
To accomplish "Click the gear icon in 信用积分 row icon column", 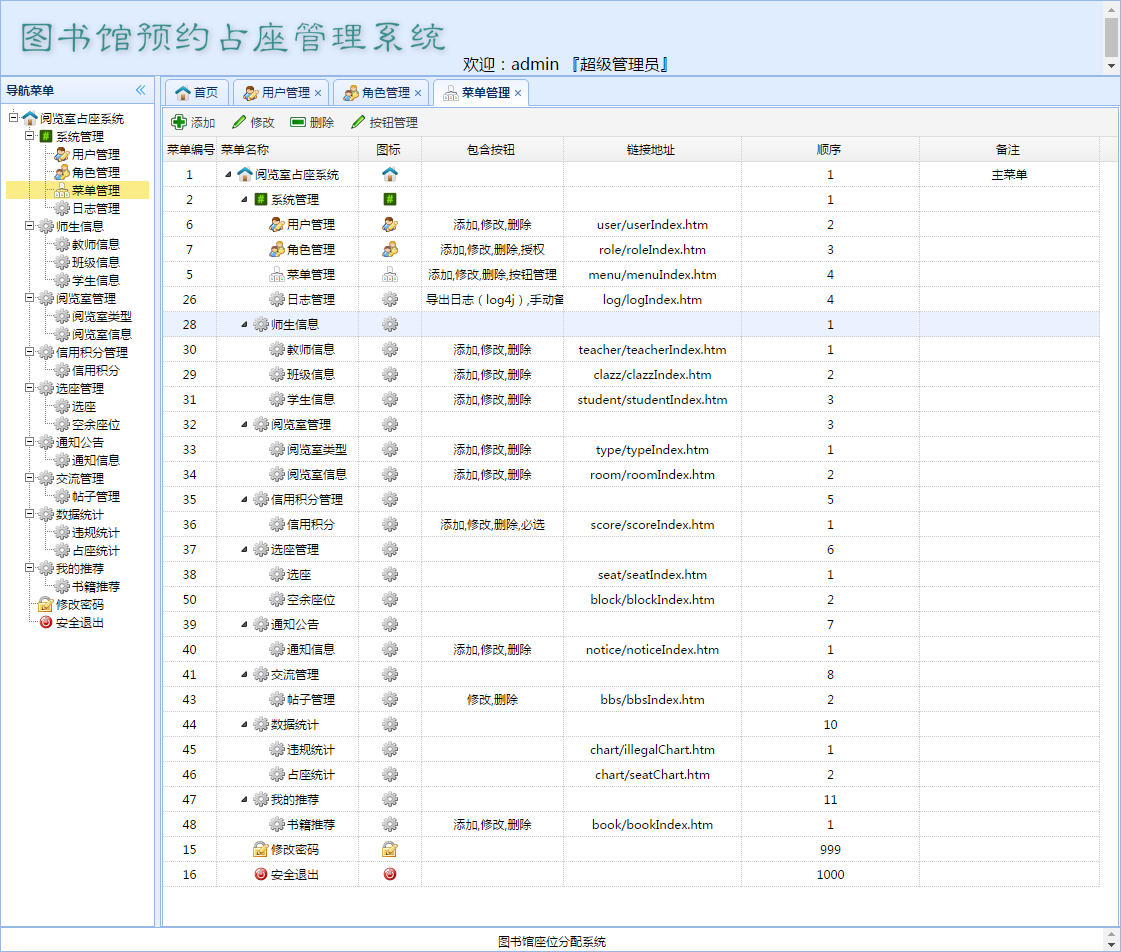I will click(x=390, y=525).
